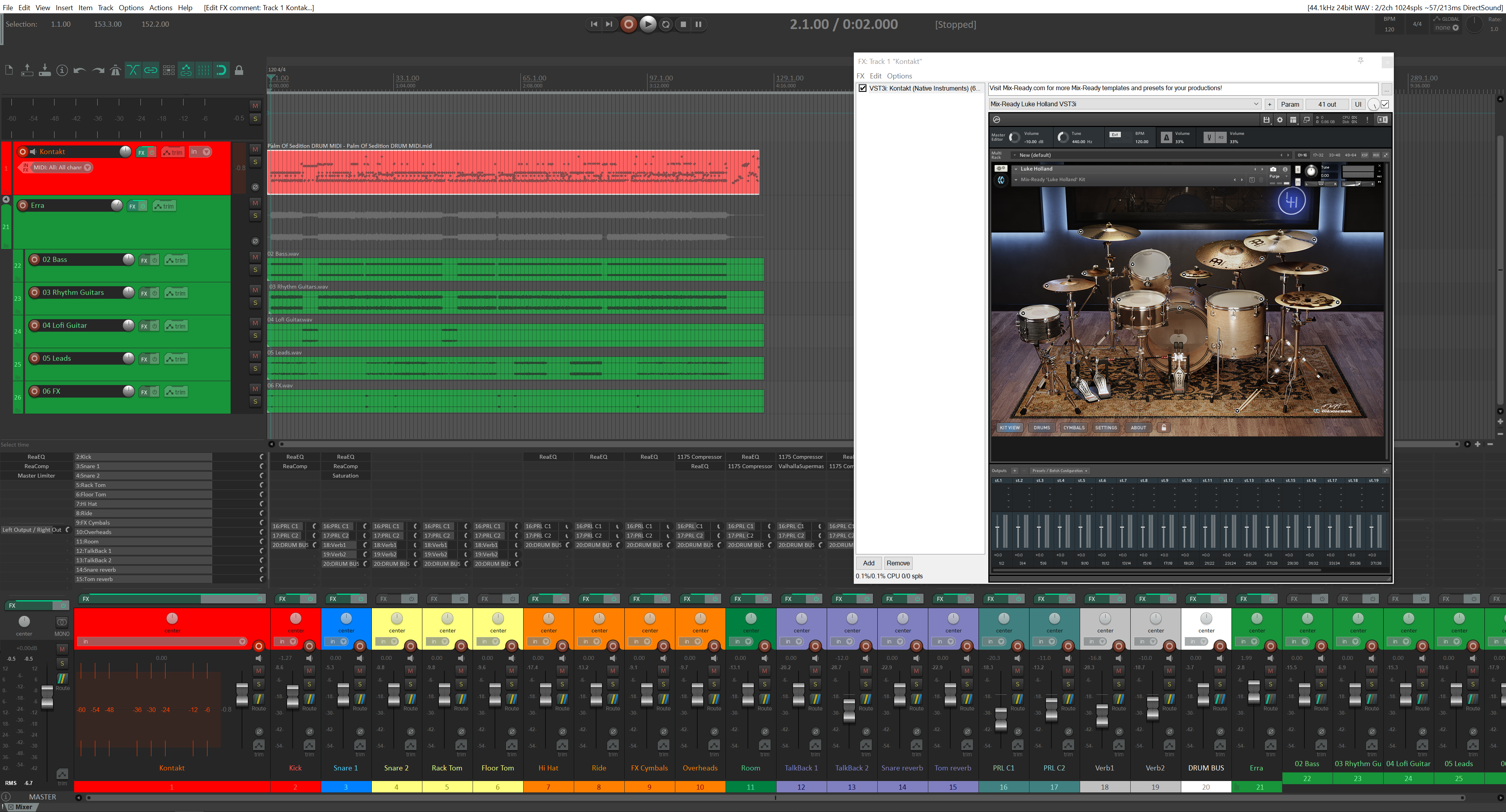
Task: Toggle snap magnet icon in toolbar
Action: pyautogui.click(x=221, y=71)
